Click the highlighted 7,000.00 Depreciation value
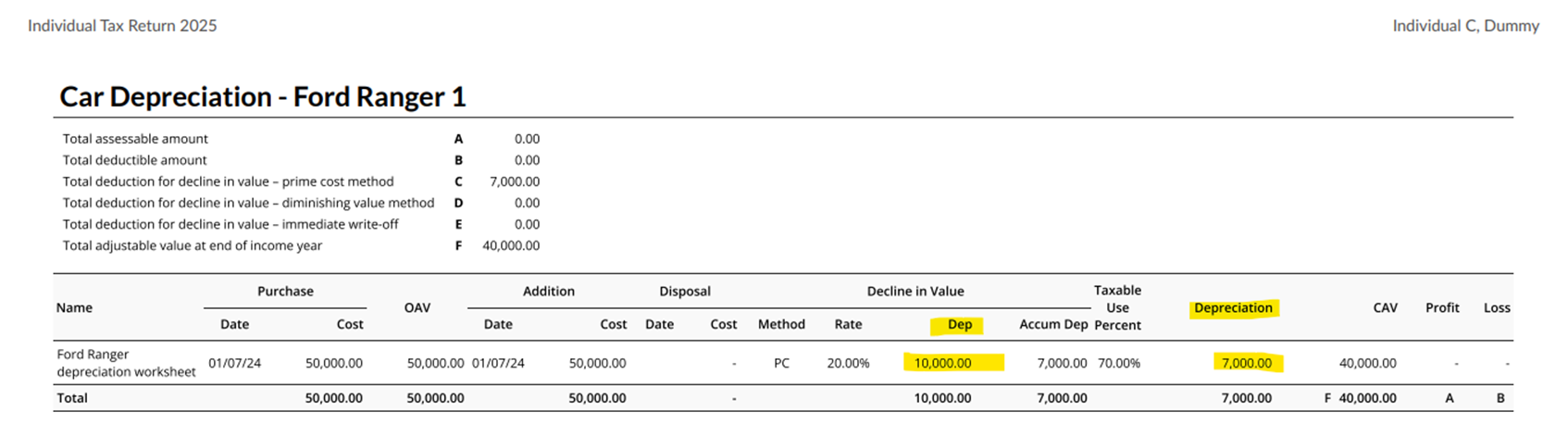Image resolution: width=1568 pixels, height=436 pixels. tap(1247, 363)
